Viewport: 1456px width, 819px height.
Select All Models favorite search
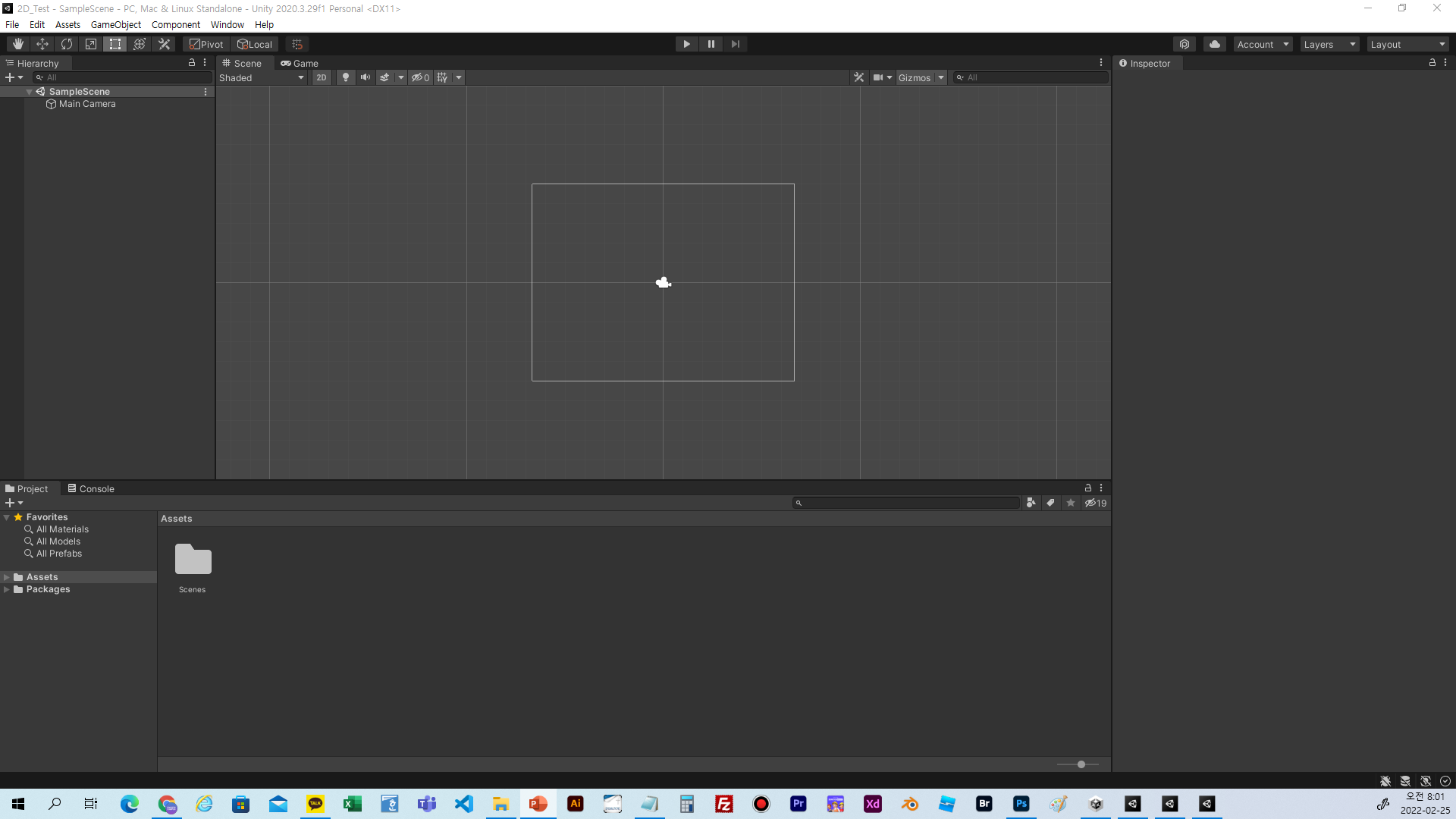(x=58, y=541)
